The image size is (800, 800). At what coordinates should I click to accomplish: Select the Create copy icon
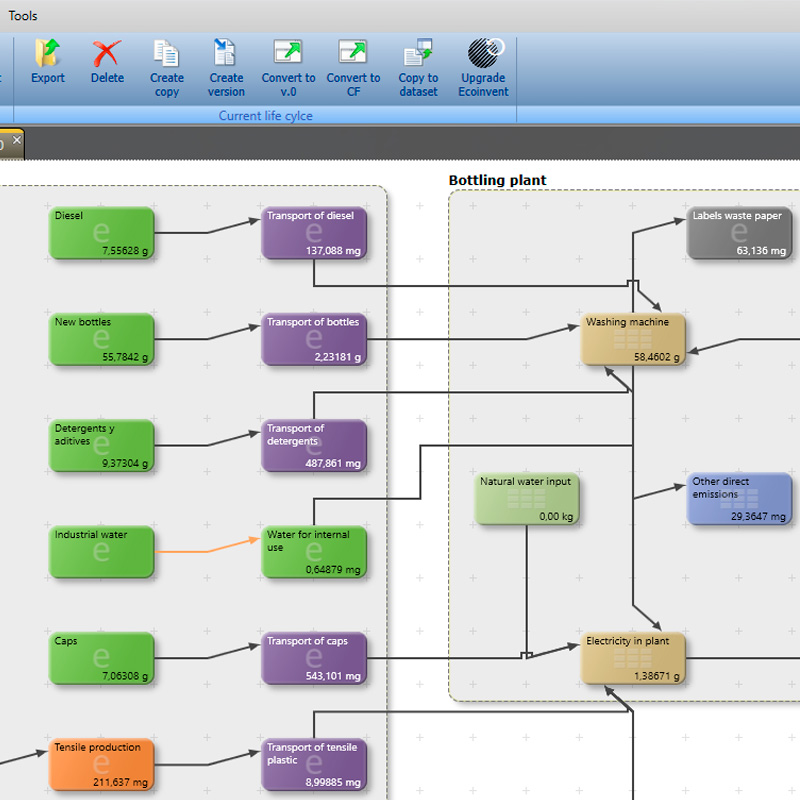pos(167,55)
